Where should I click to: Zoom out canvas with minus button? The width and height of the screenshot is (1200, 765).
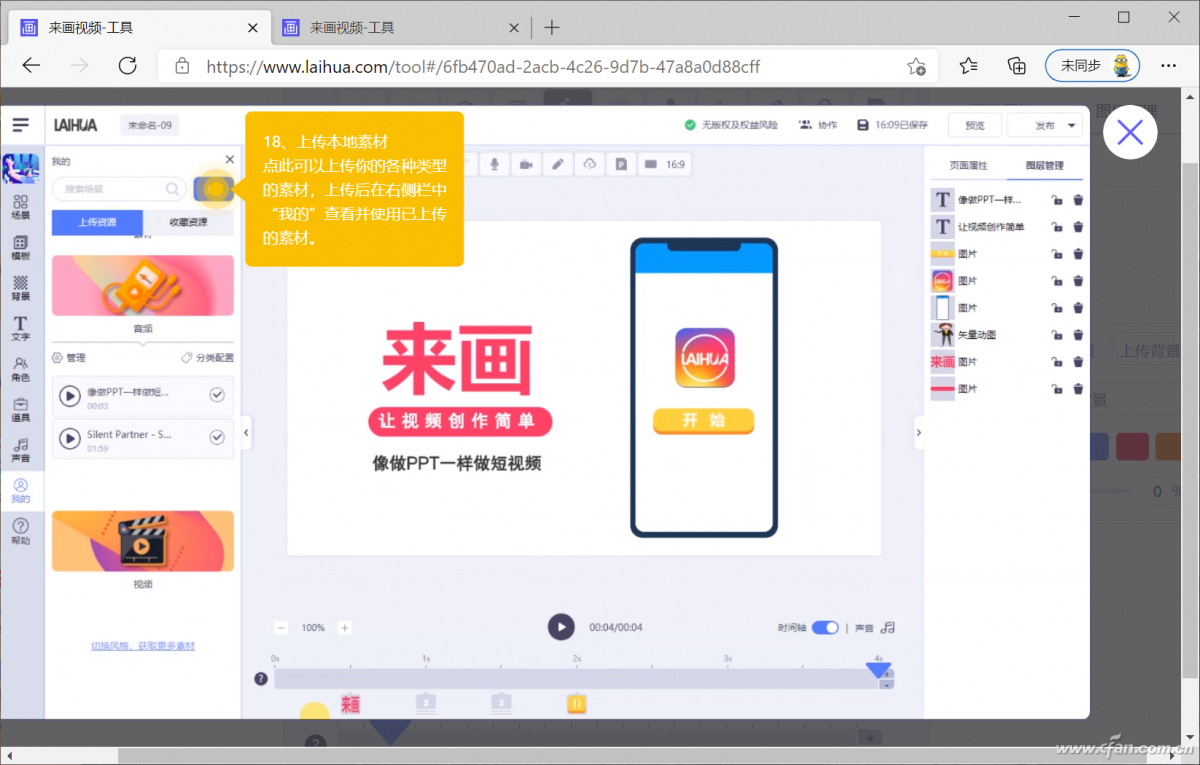coord(281,627)
